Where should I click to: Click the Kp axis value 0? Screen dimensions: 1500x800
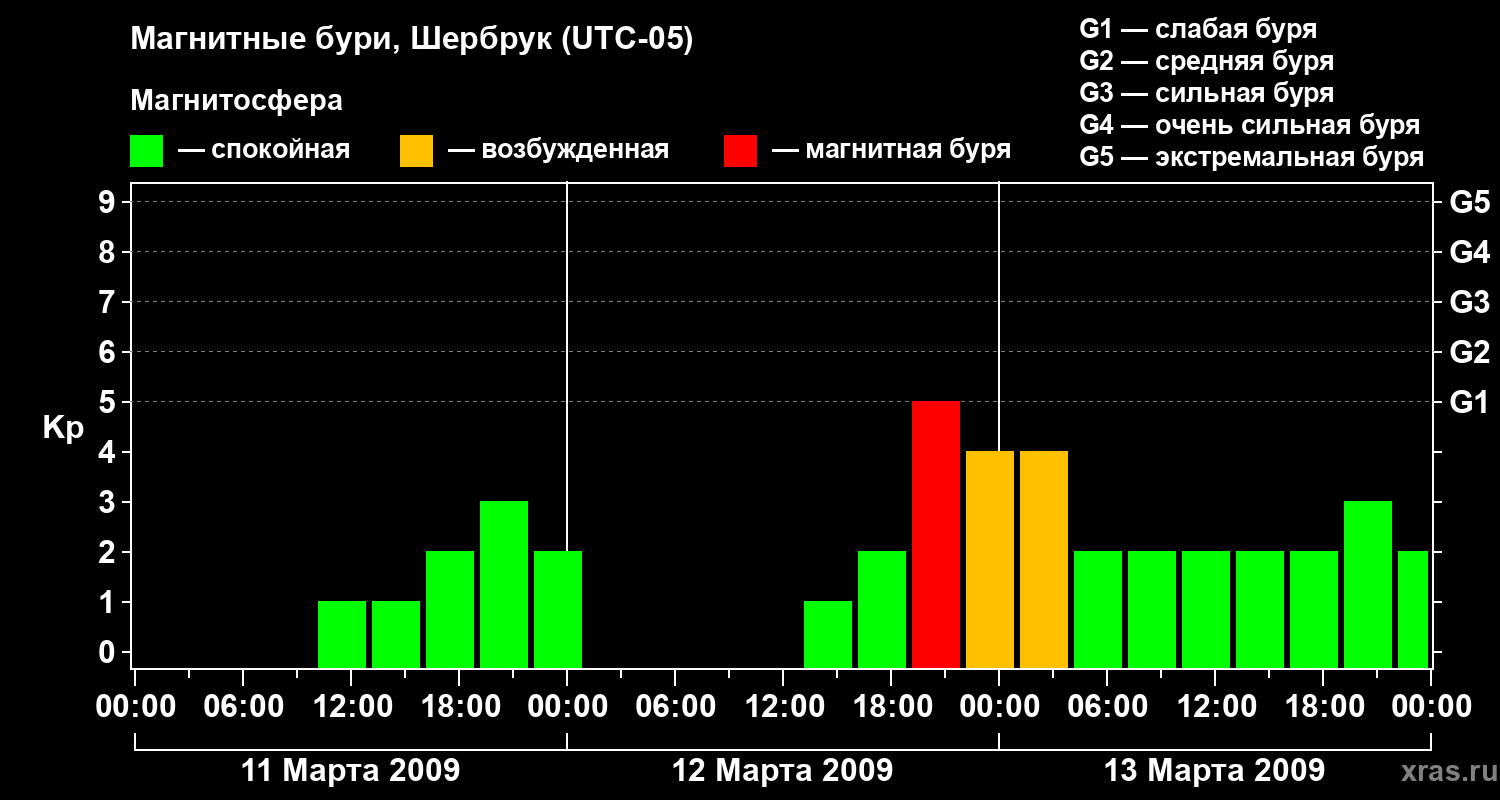(109, 652)
